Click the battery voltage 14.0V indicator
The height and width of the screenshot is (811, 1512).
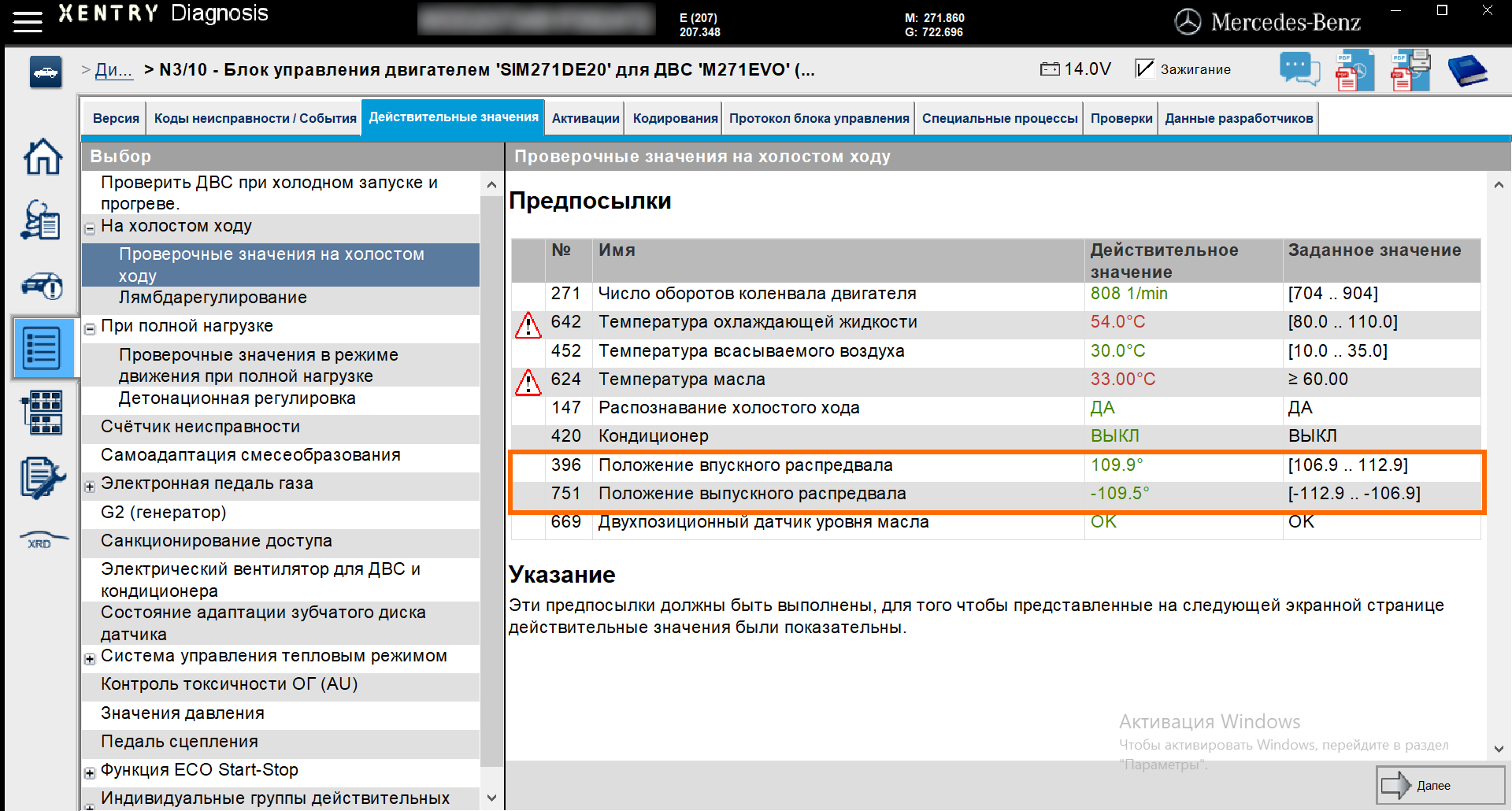point(1076,69)
